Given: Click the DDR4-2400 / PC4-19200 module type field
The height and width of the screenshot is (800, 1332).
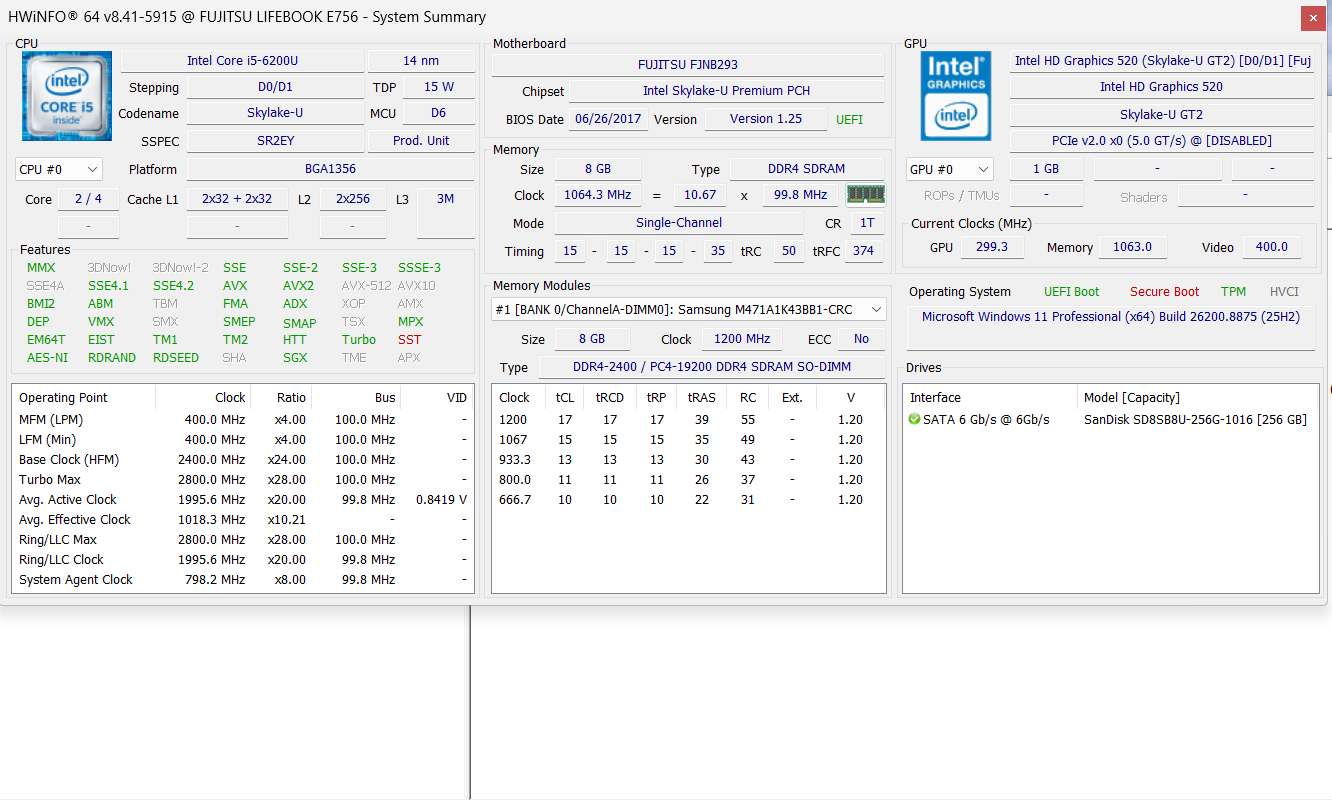Looking at the screenshot, I should tap(712, 367).
